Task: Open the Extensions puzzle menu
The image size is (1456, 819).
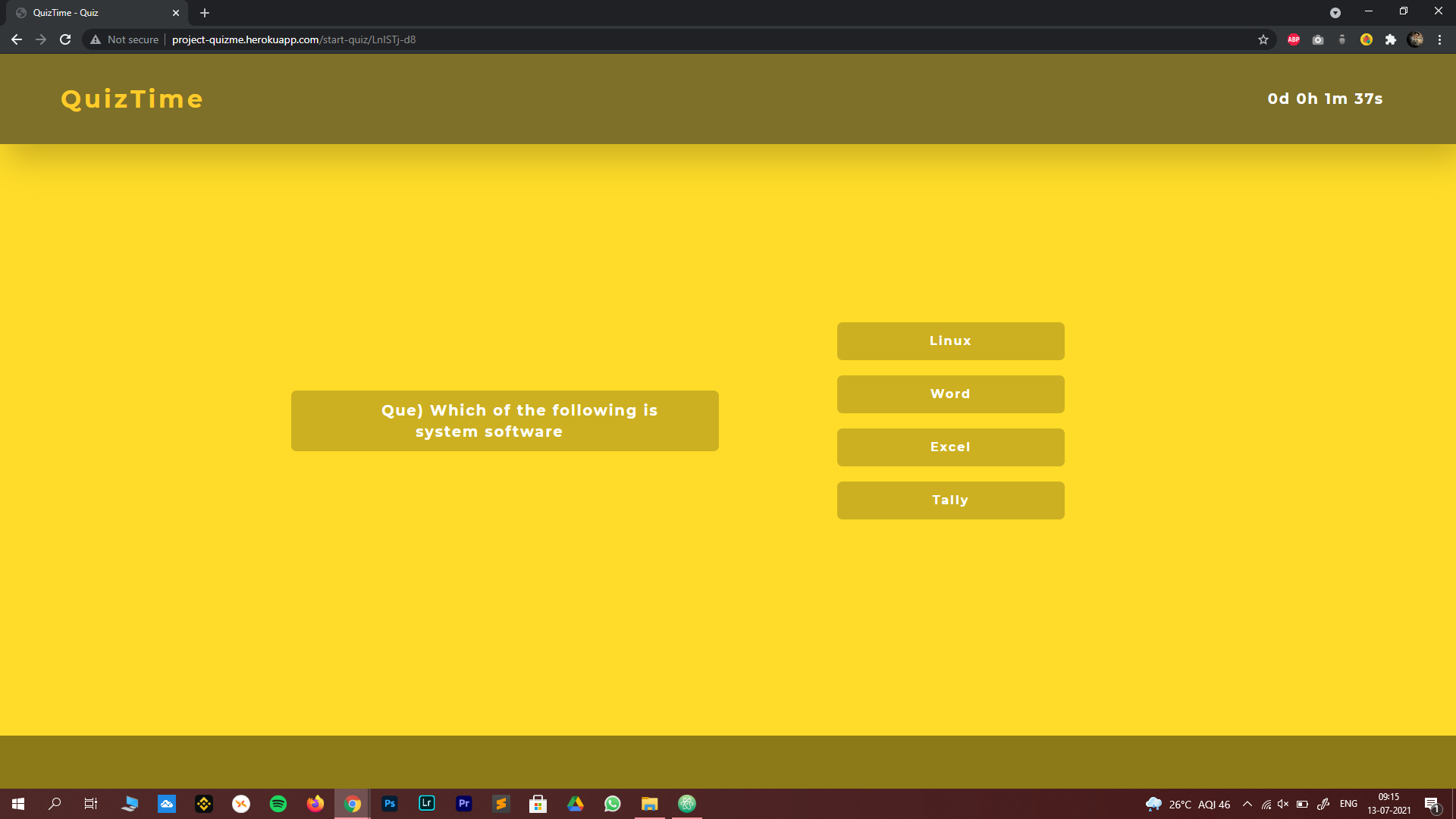Action: (1391, 39)
